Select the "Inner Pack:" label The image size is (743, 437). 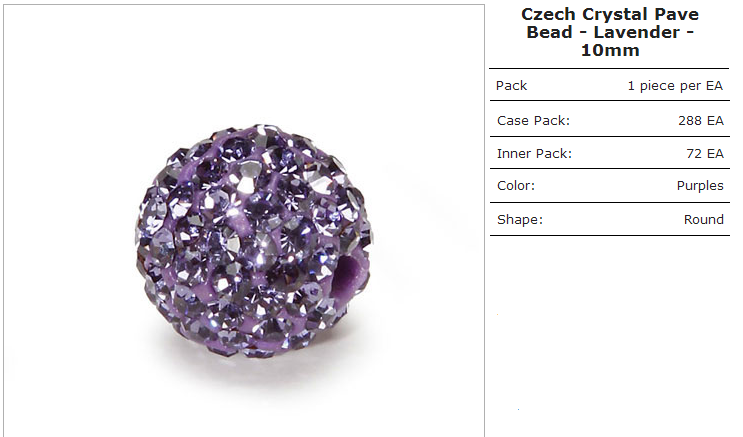(x=534, y=154)
